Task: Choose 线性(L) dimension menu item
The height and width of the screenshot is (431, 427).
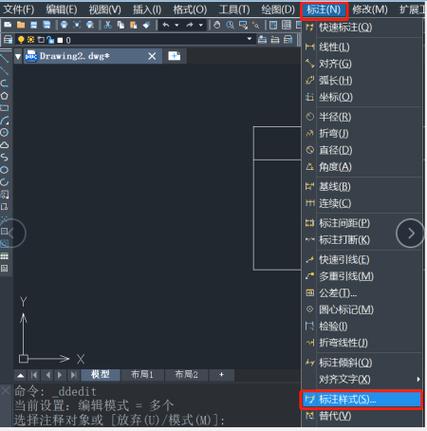Action: [x=363, y=47]
